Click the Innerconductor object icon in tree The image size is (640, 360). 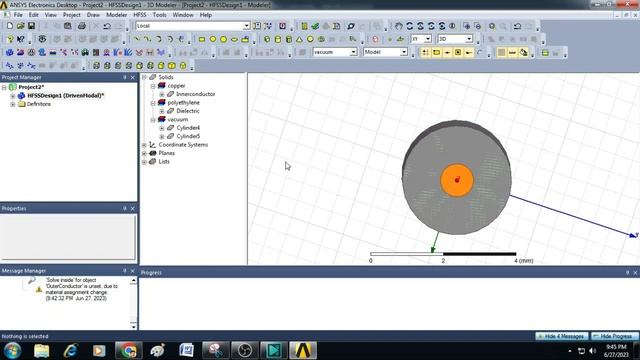(x=171, y=94)
